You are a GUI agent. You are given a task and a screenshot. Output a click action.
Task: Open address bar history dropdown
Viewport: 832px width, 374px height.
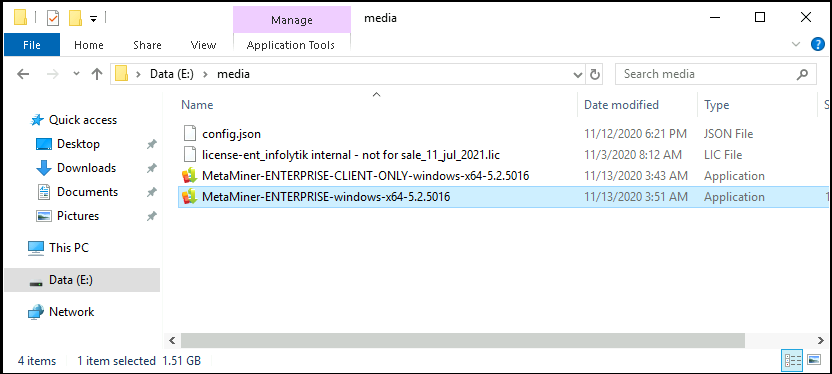pyautogui.click(x=578, y=75)
